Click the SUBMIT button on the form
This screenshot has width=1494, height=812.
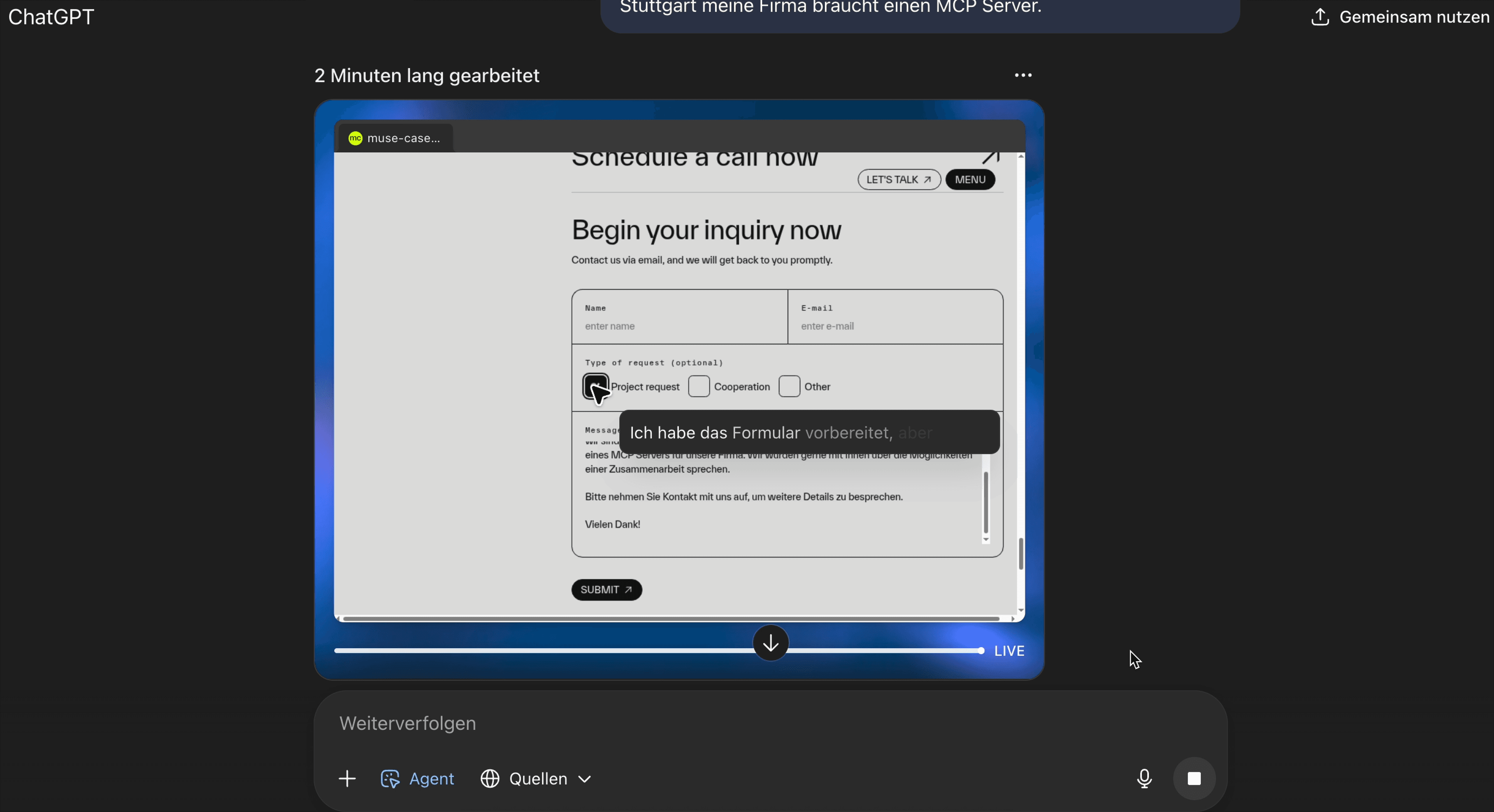point(606,590)
